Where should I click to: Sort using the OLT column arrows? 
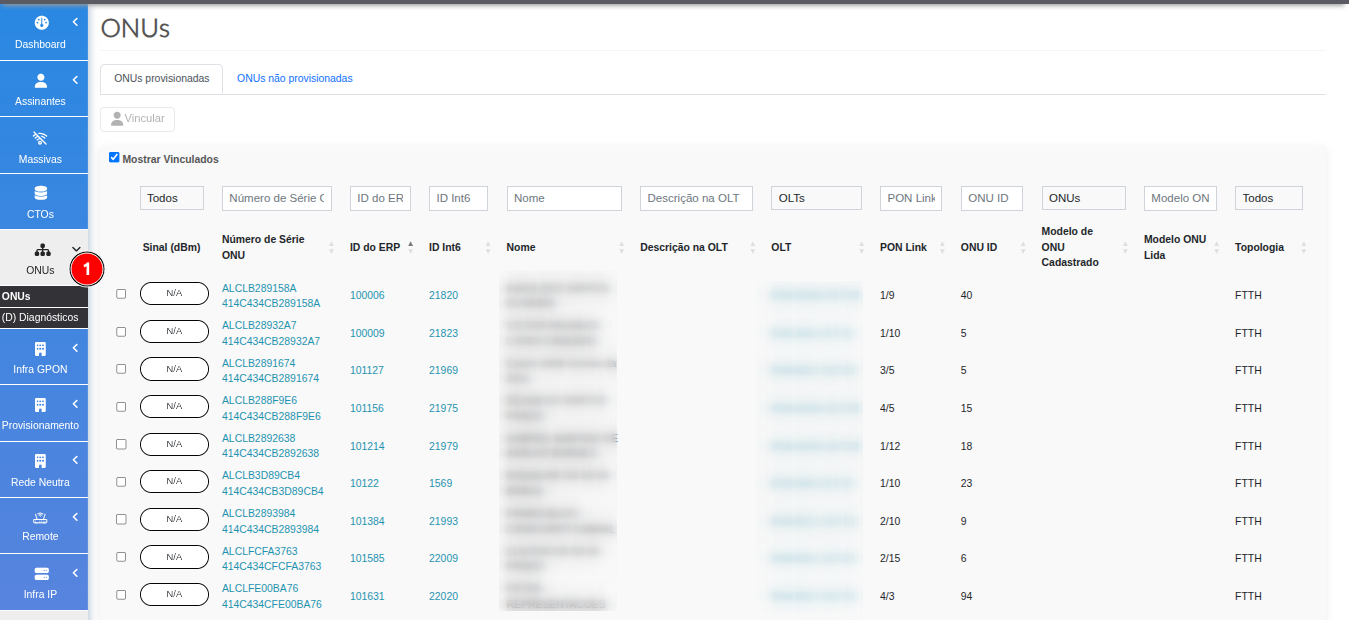pyautogui.click(x=861, y=247)
